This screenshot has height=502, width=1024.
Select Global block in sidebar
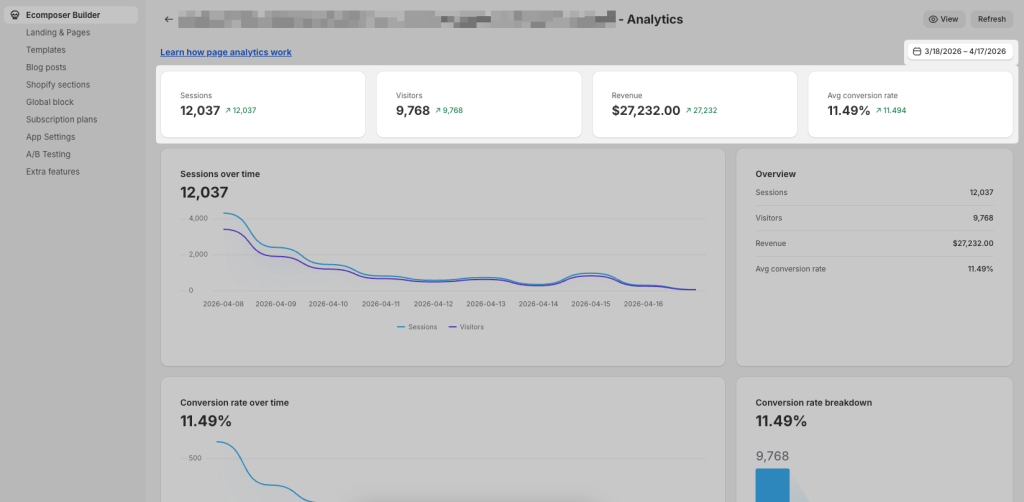(50, 102)
